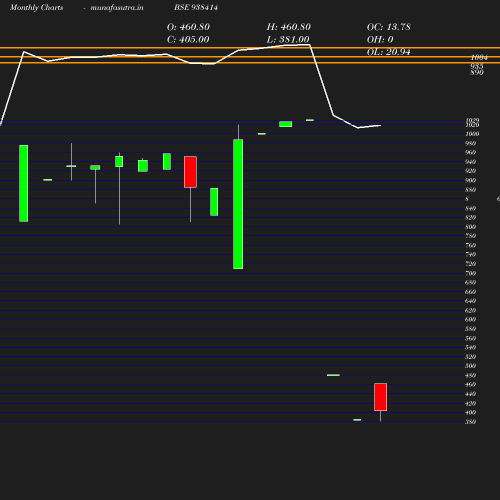The height and width of the screenshot is (500, 500).
Task: Click the 460 price axis label
Action: 470,384
